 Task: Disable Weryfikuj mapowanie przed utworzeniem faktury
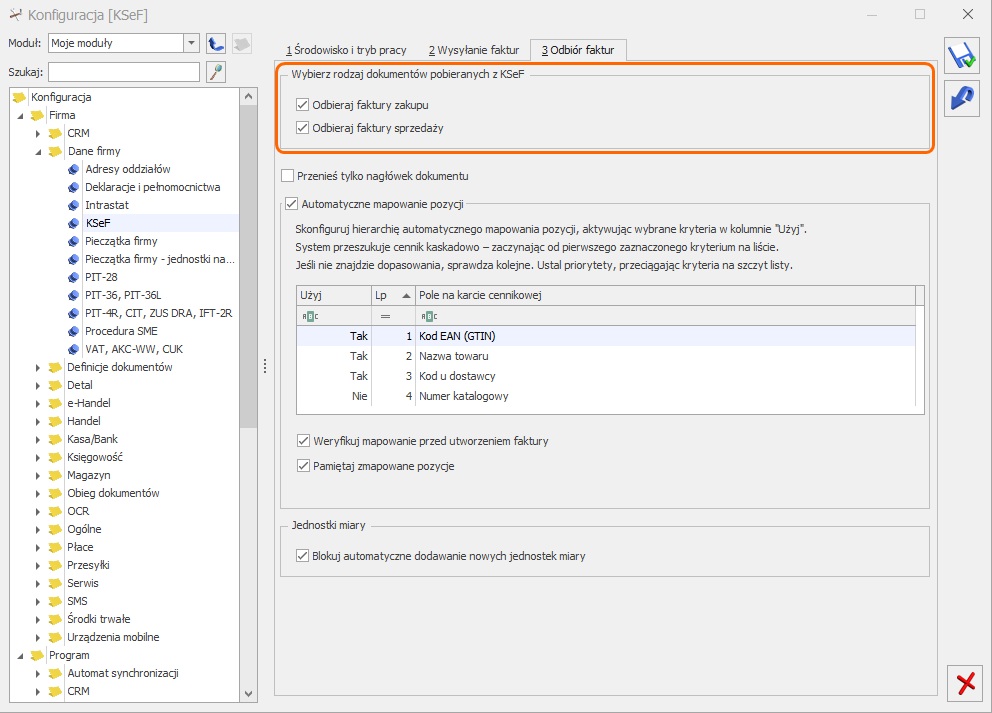[x=304, y=441]
